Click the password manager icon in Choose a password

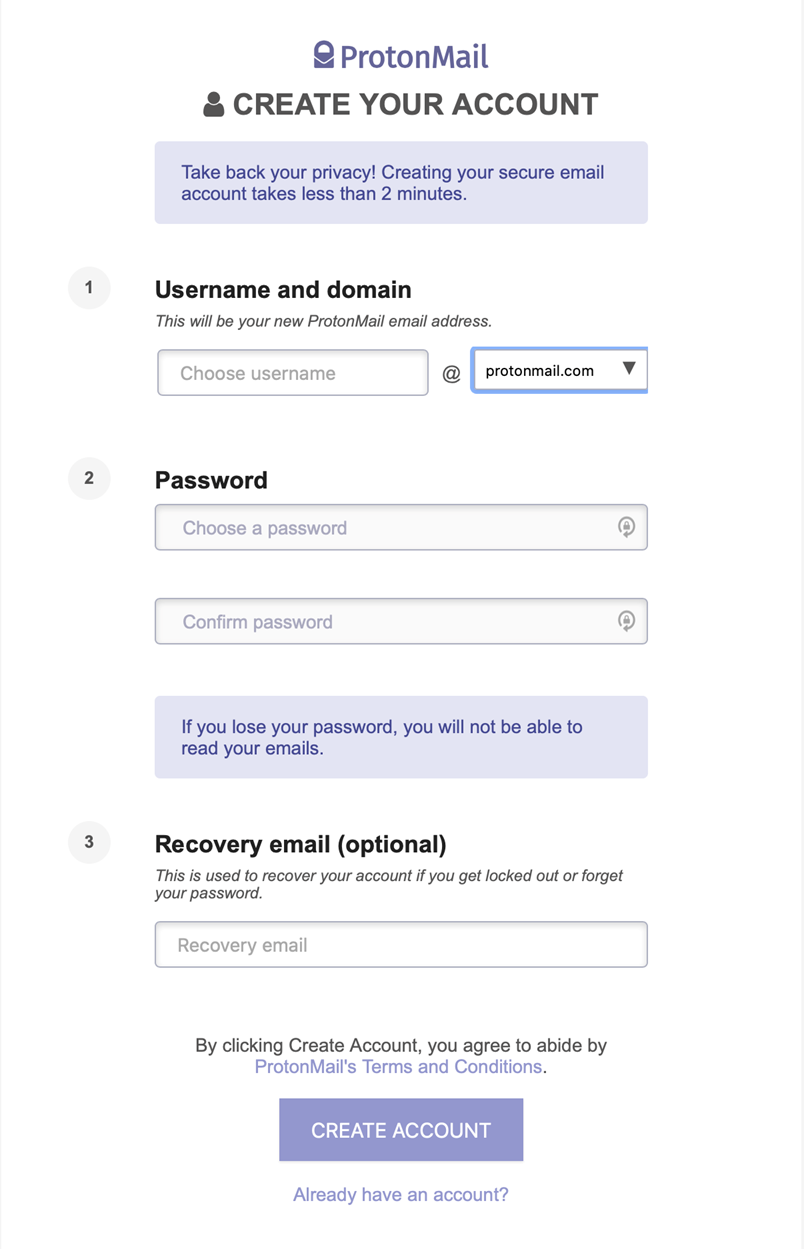626,527
